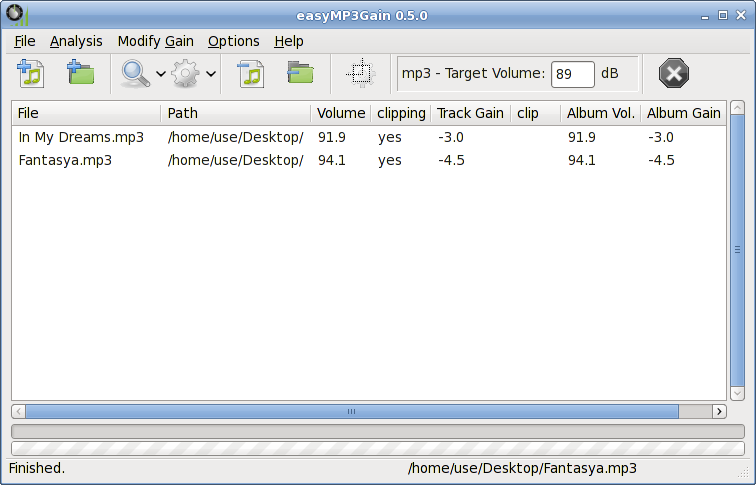Click clipping 'yes' in Fantasya row
The width and height of the screenshot is (756, 485).
click(390, 161)
